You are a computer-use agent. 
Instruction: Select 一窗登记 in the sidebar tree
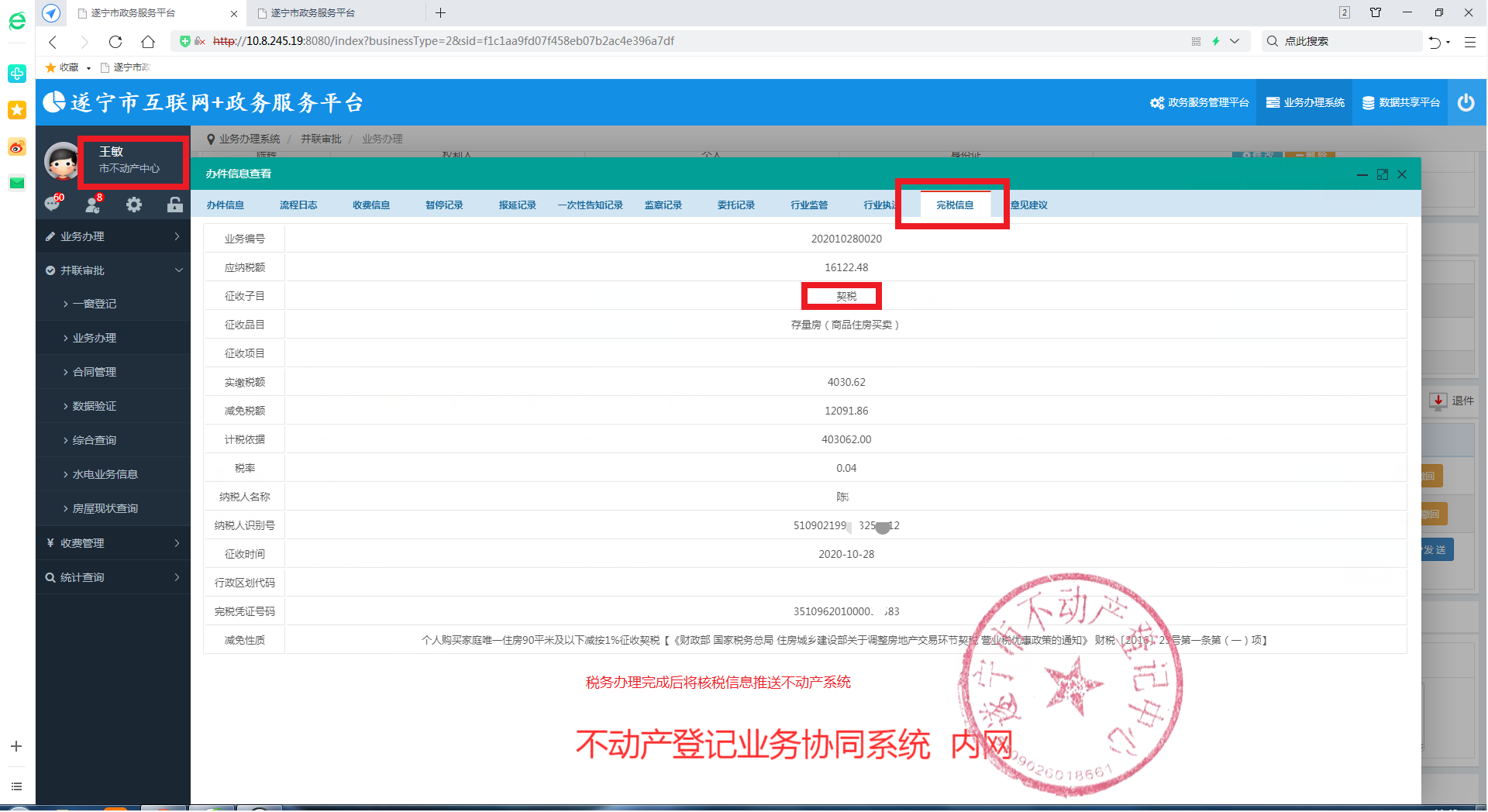[95, 304]
